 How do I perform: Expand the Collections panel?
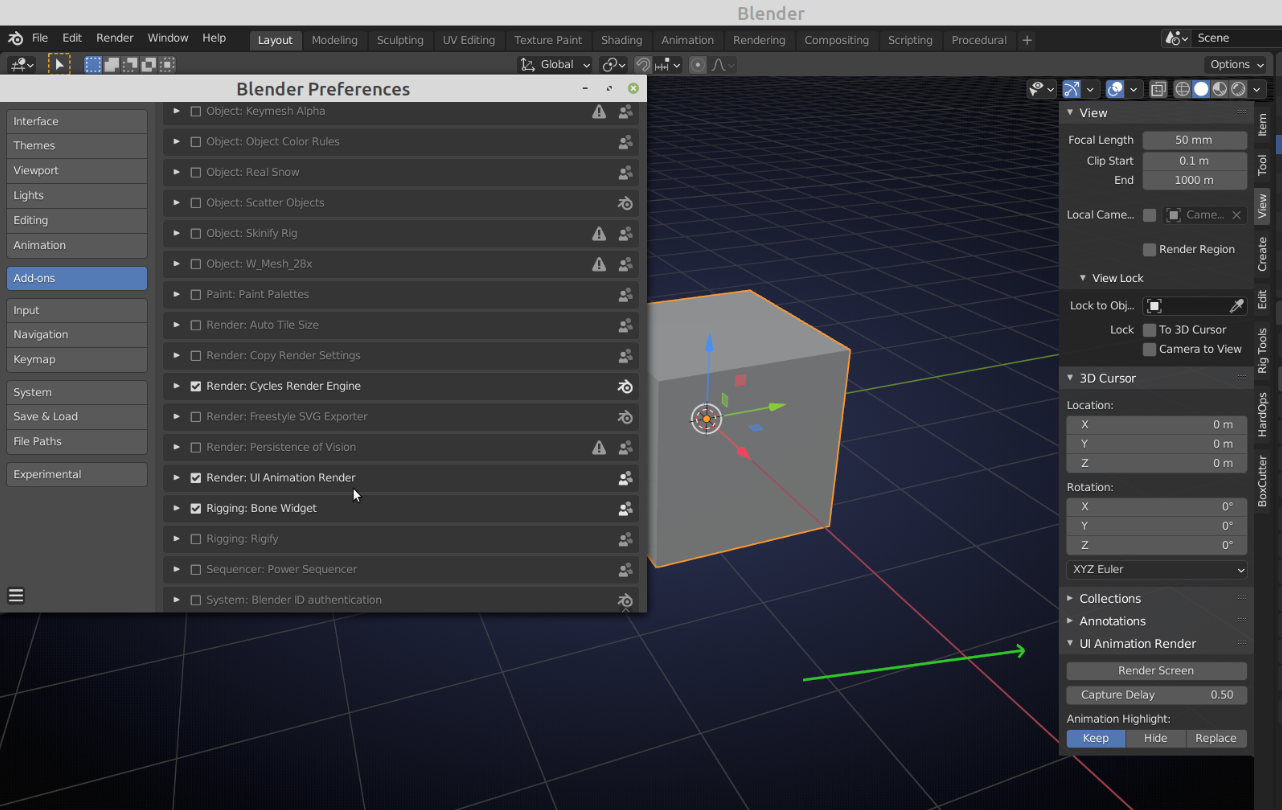pos(1110,598)
